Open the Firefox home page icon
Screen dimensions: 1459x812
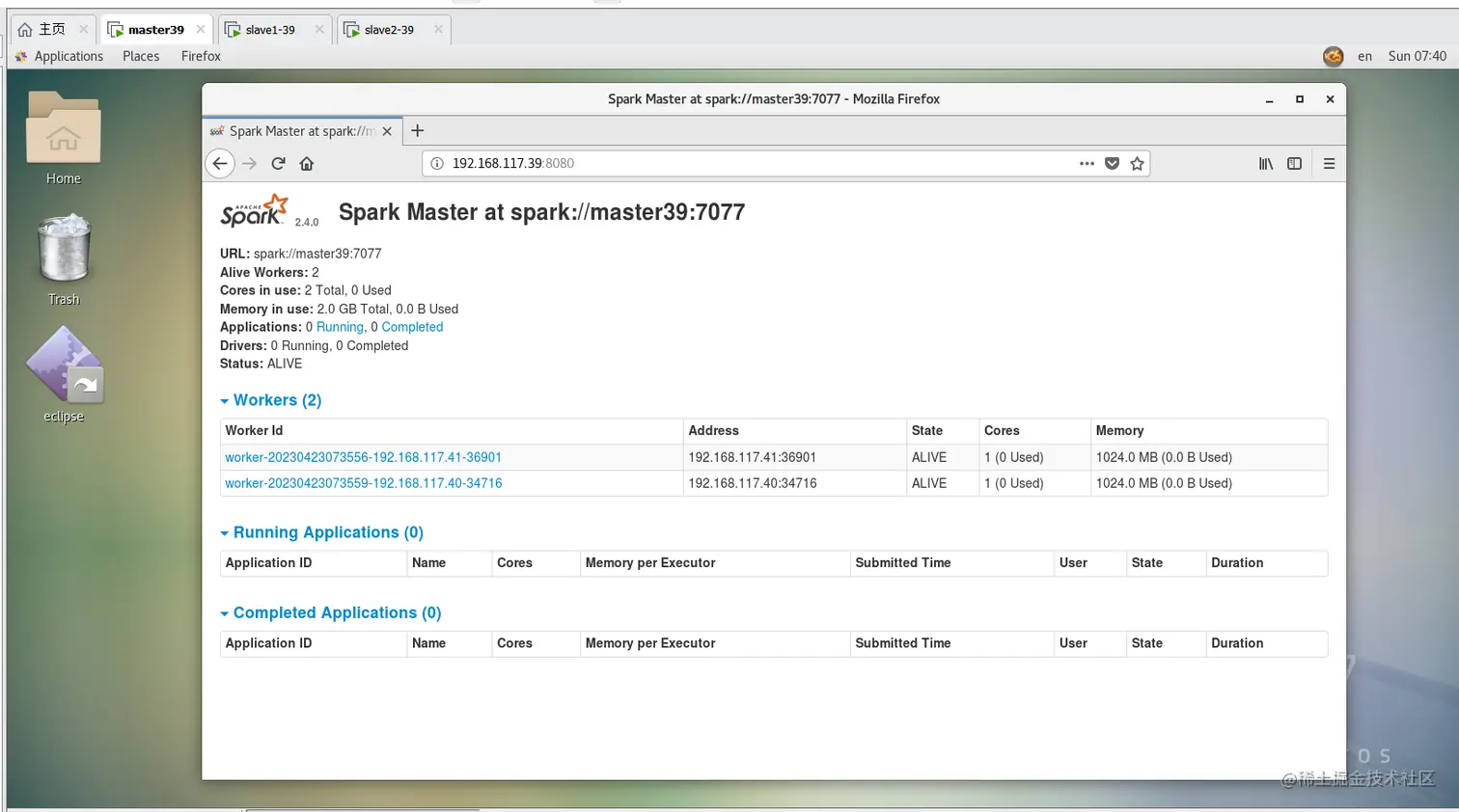[x=307, y=164]
